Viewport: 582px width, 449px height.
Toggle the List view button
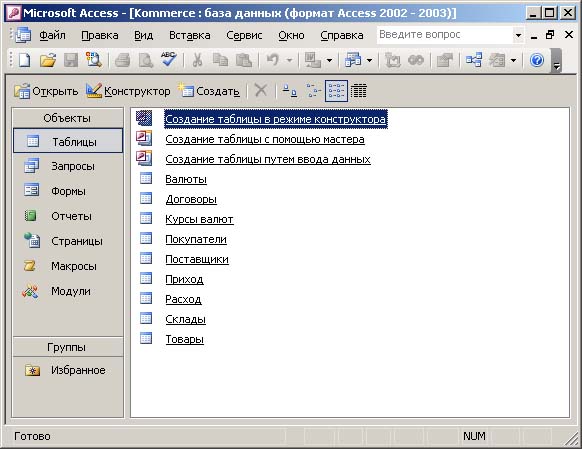336,91
